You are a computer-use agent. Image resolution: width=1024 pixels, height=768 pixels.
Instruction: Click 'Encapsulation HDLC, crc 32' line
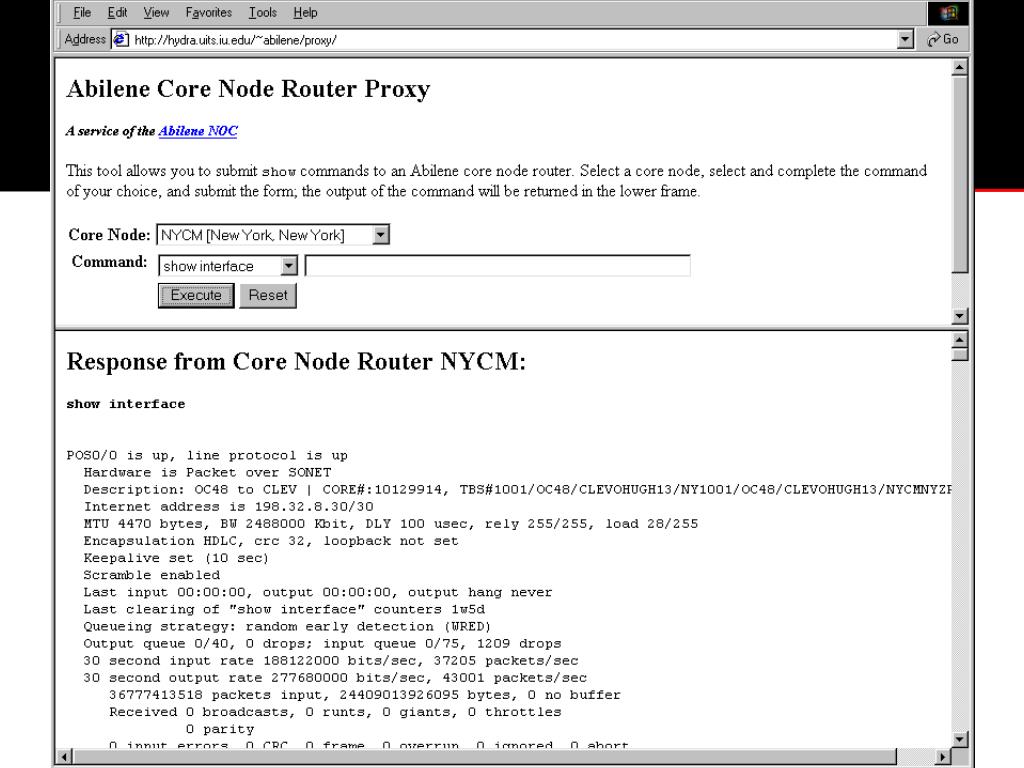[x=271, y=541]
